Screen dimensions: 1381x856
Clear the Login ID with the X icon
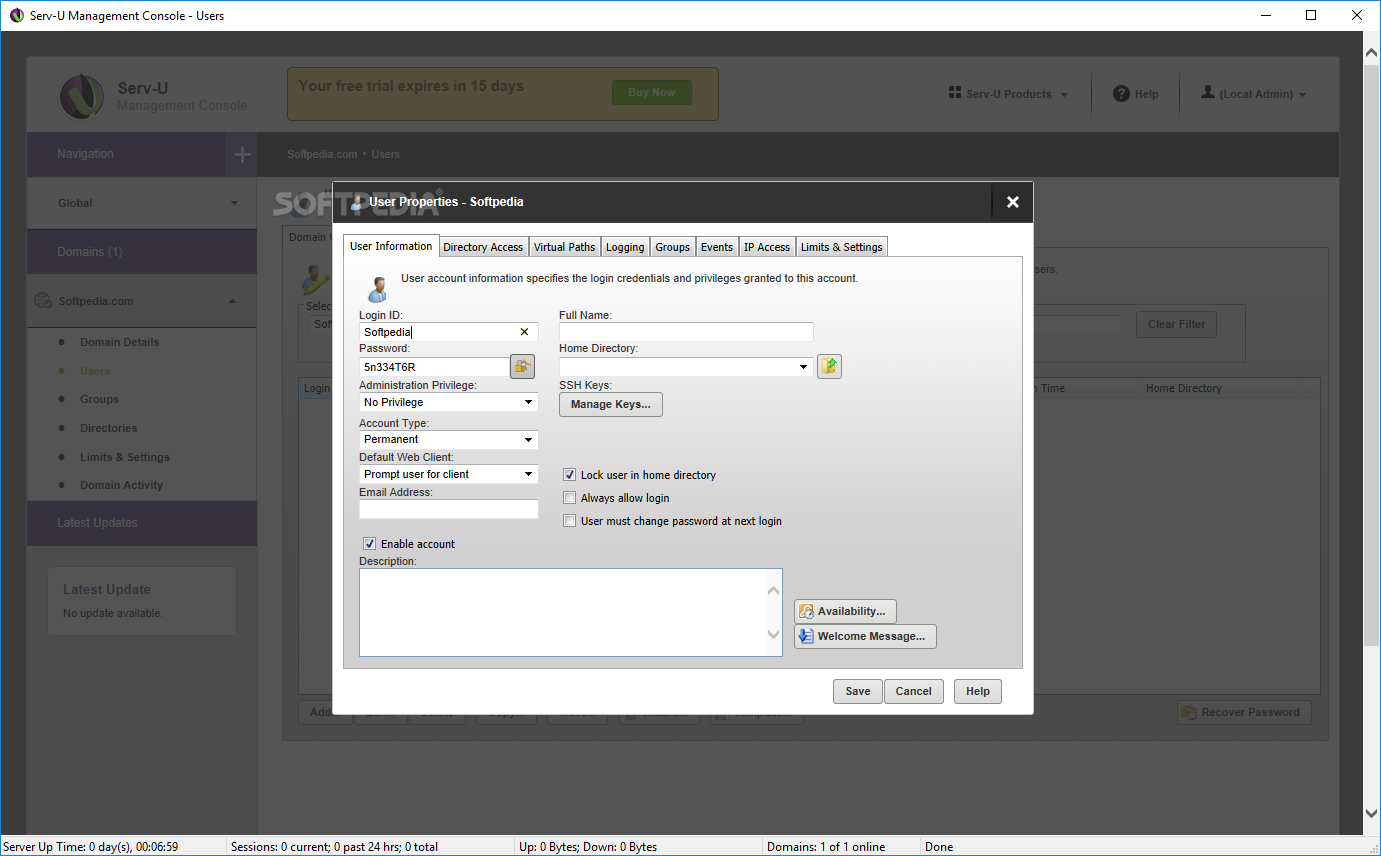coord(525,332)
